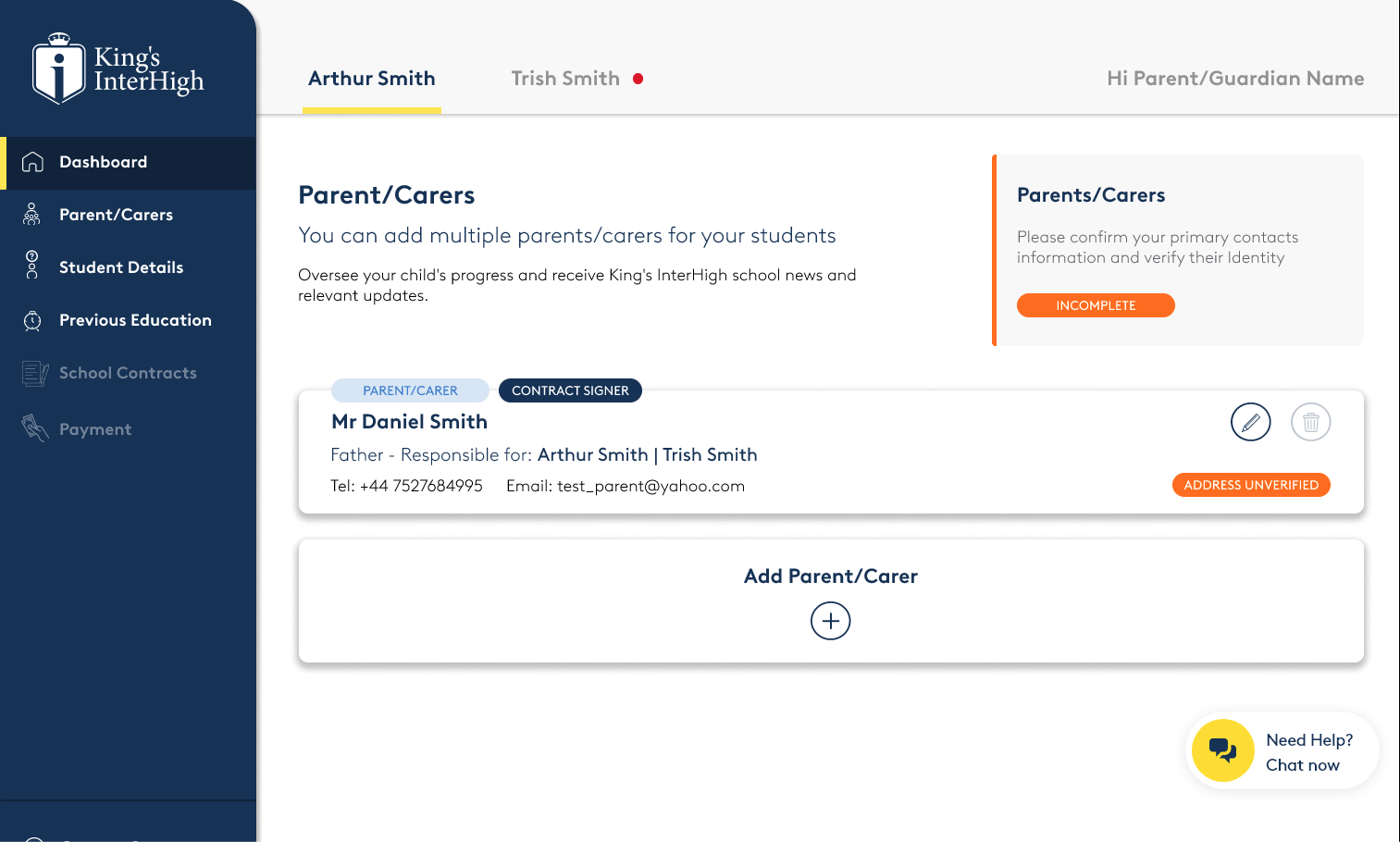
Task: Click the Need Help? Chat now link
Action: (1308, 752)
